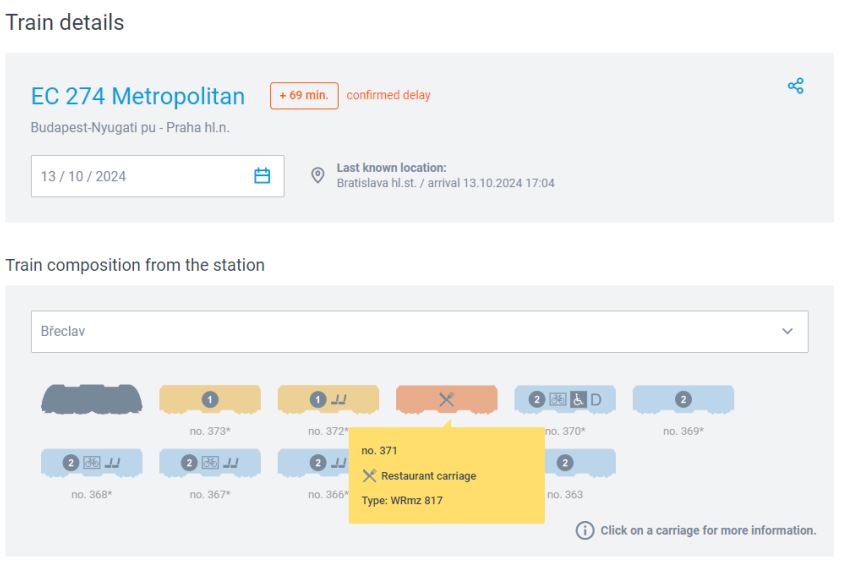Image resolution: width=842 pixels, height=564 pixels.
Task: Select second-class carriage no. 369
Action: click(683, 399)
